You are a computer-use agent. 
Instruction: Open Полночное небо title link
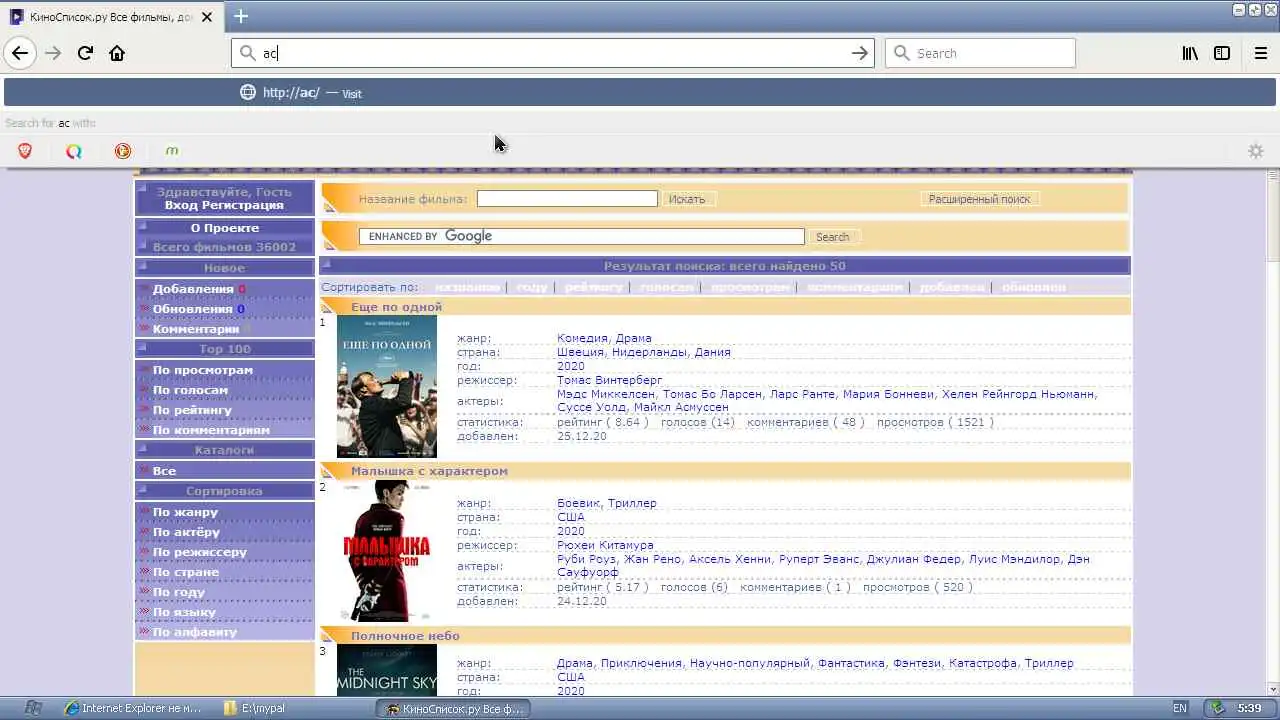click(x=405, y=636)
